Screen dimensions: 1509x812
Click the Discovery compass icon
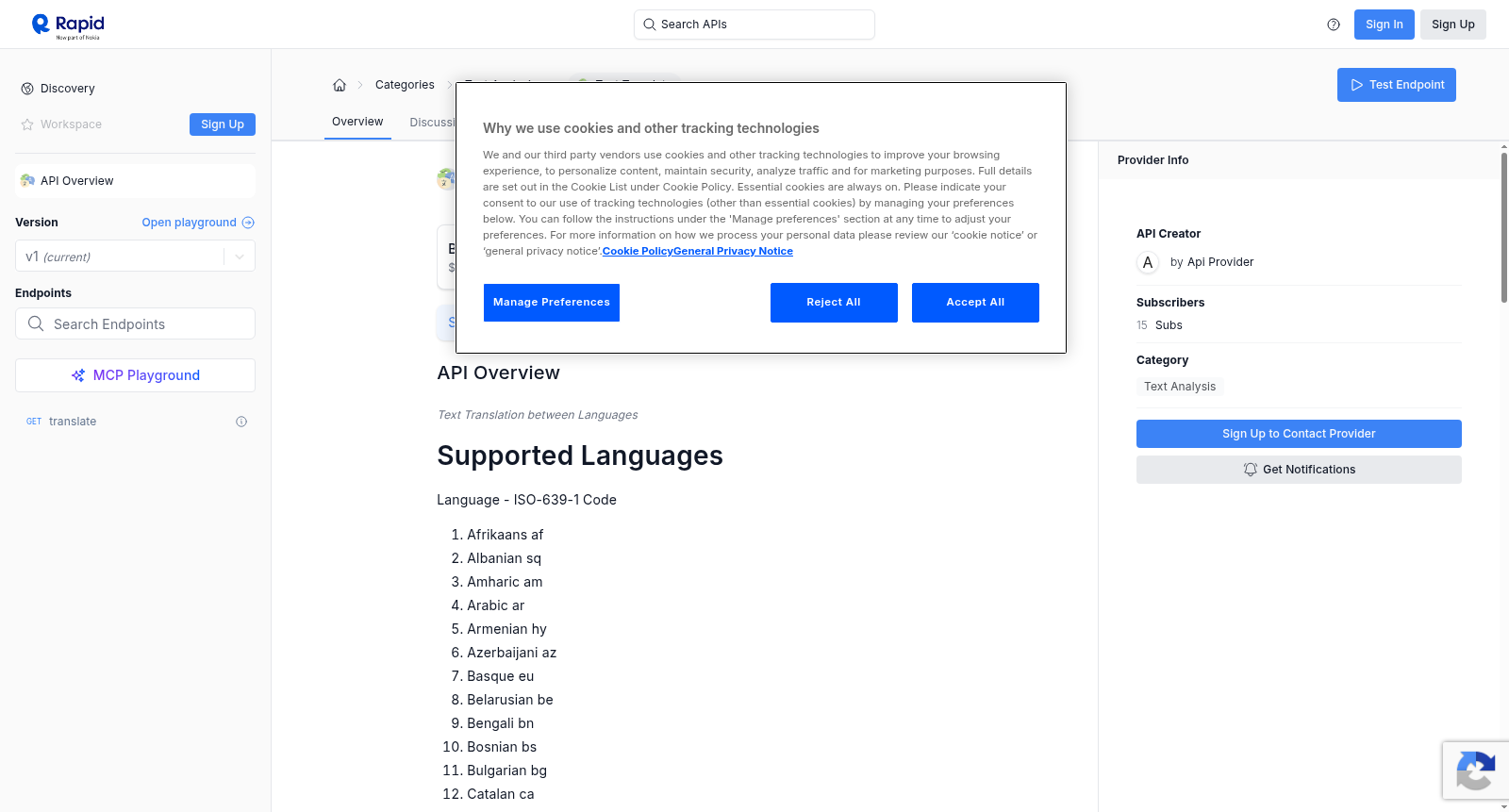[27, 89]
